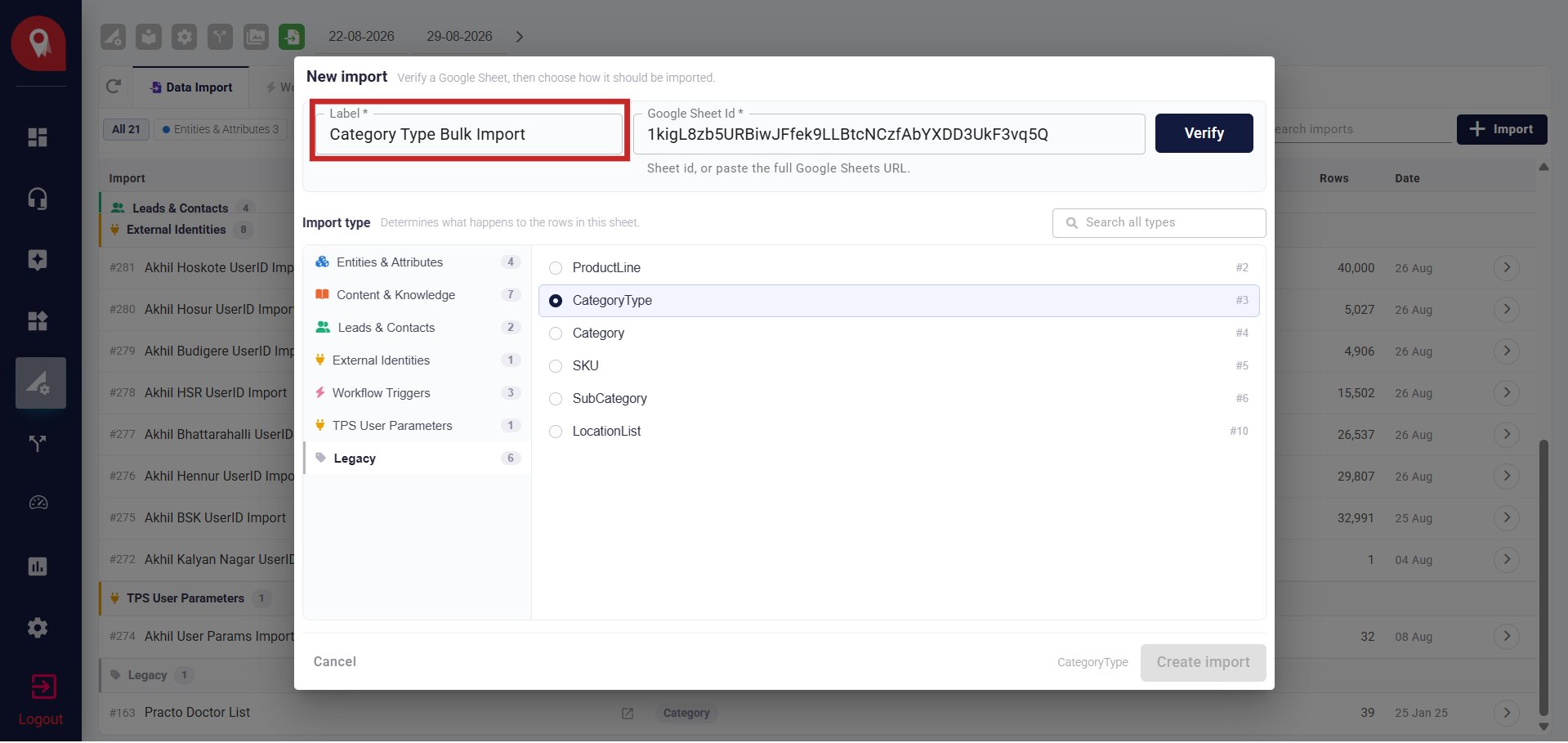The height and width of the screenshot is (743, 1568).
Task: Select the Legacy import type group
Action: (x=417, y=459)
